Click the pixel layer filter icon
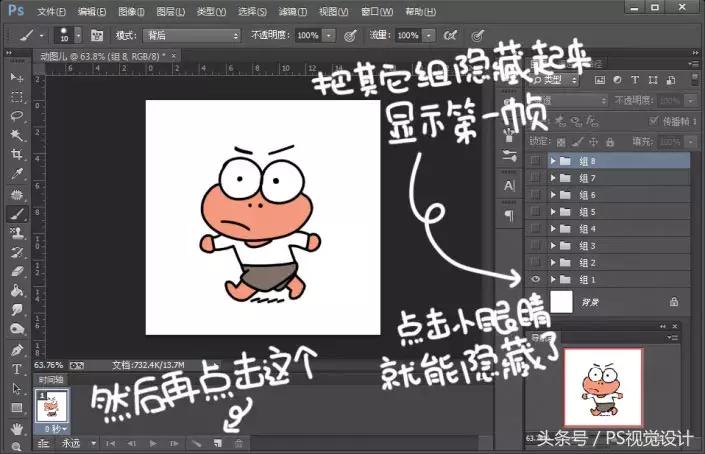 pos(600,80)
